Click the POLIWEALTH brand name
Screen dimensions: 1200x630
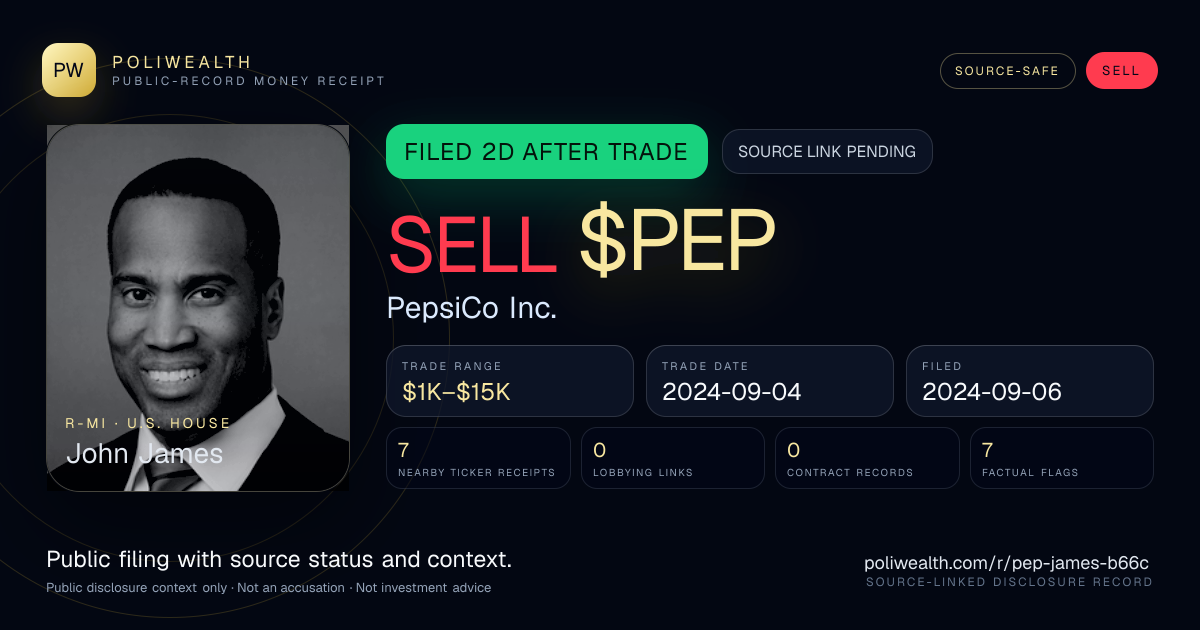tap(183, 62)
